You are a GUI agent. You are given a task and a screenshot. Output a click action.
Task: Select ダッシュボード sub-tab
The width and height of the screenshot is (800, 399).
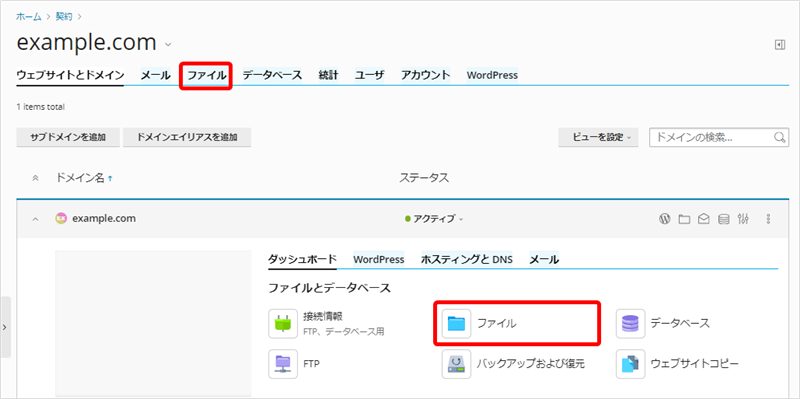click(x=303, y=259)
